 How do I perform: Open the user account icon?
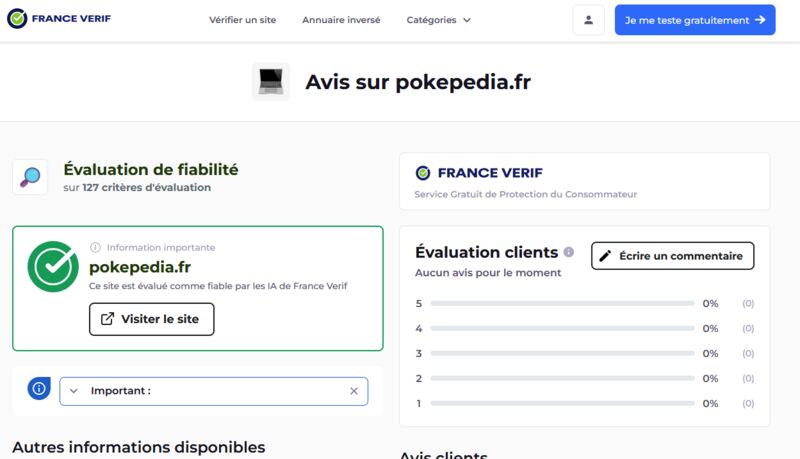click(588, 20)
